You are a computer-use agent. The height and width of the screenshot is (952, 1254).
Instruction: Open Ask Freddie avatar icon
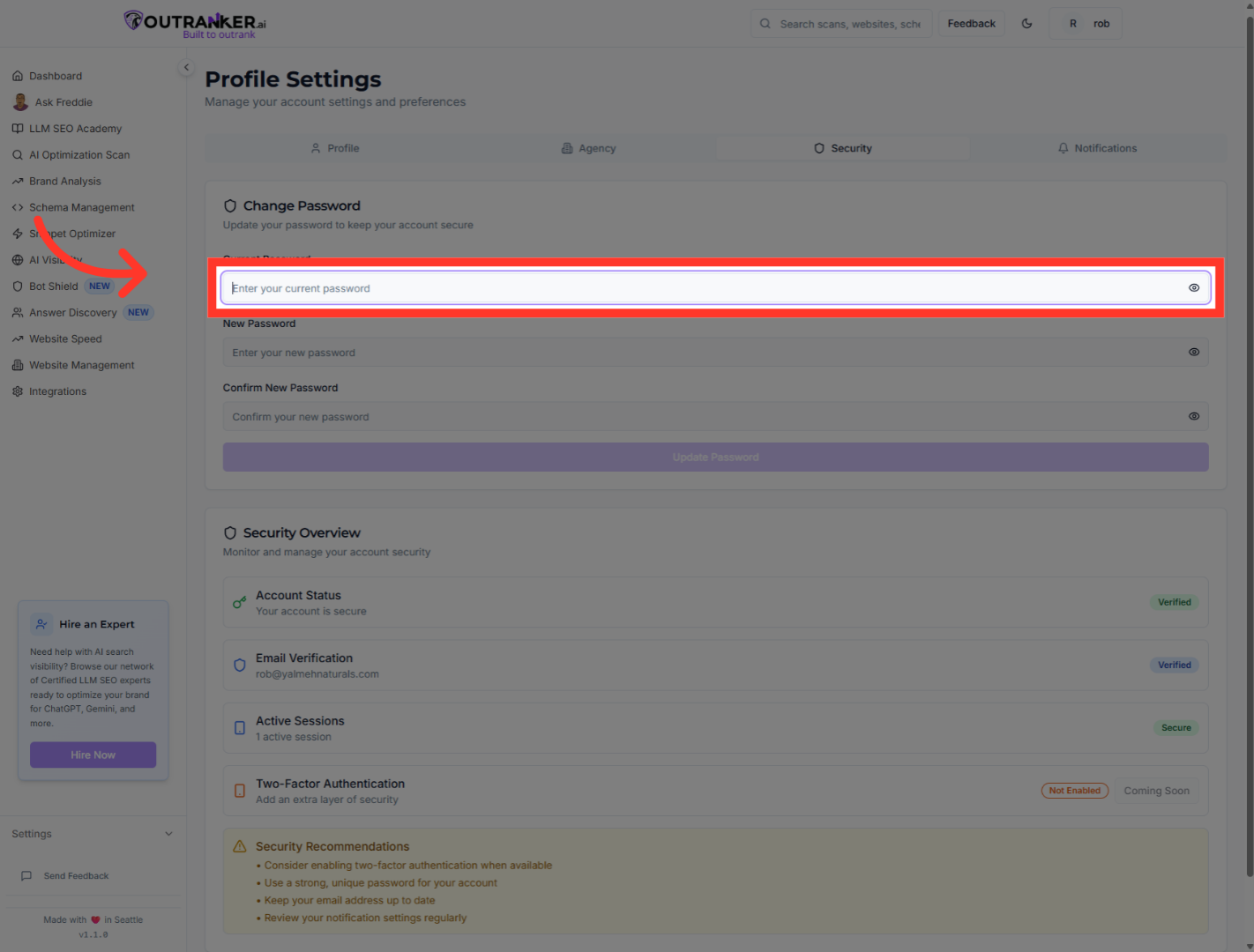(x=20, y=102)
